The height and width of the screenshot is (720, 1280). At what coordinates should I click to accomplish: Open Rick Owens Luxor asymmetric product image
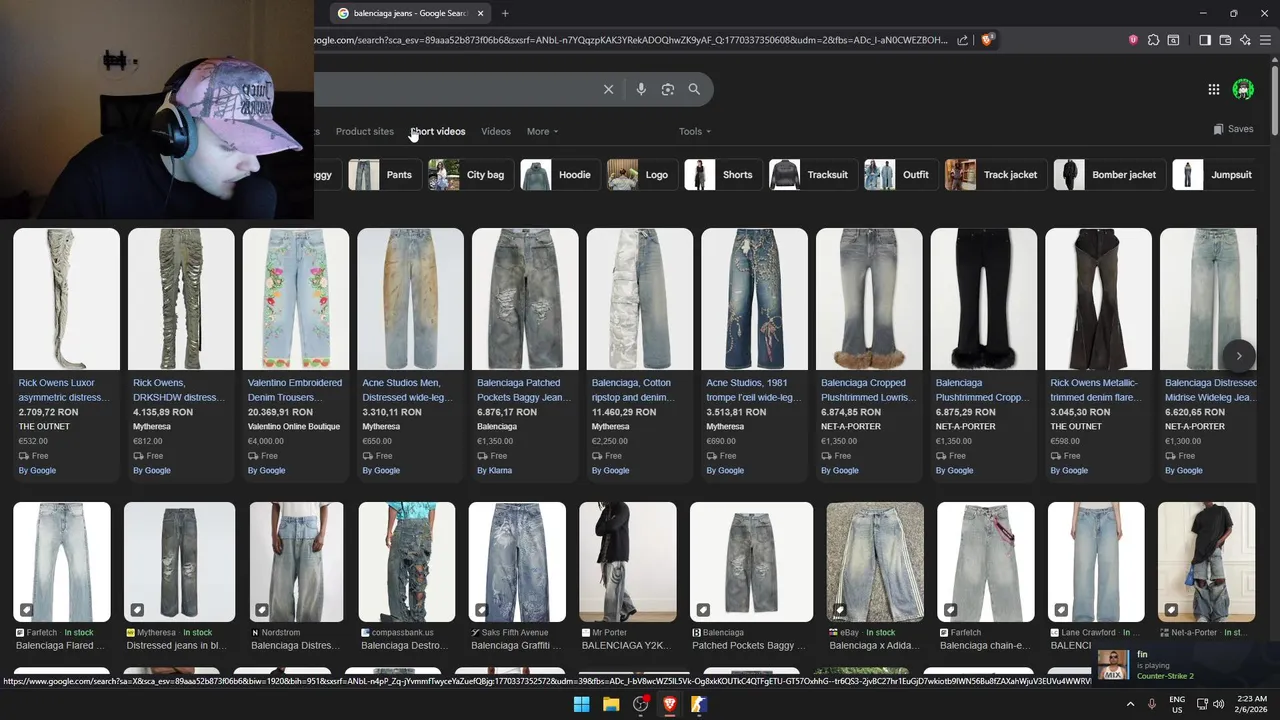click(x=66, y=299)
